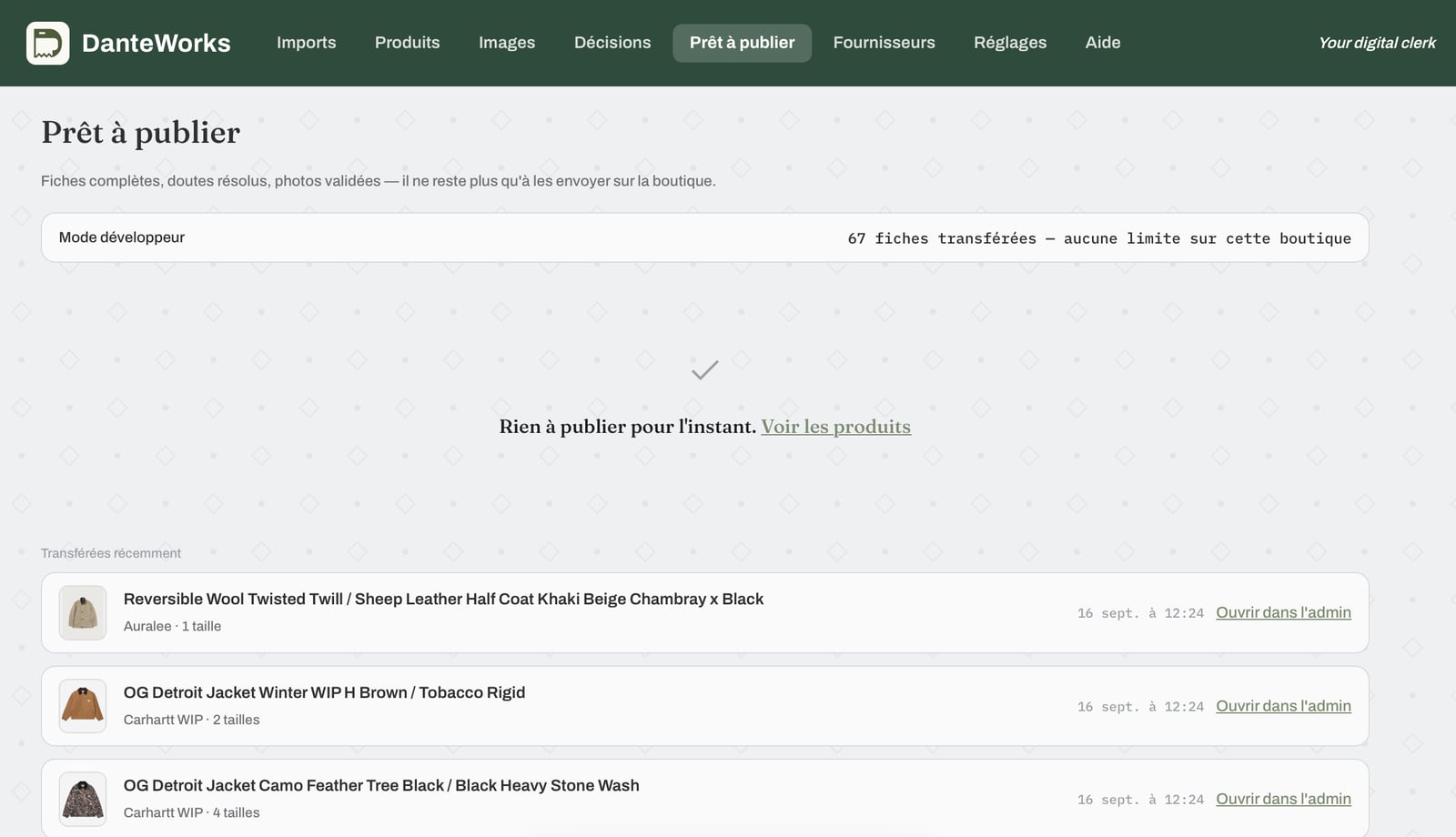Screen dimensions: 1456x837
Task: Click the Your digital clerk tagline
Action: tap(1377, 43)
